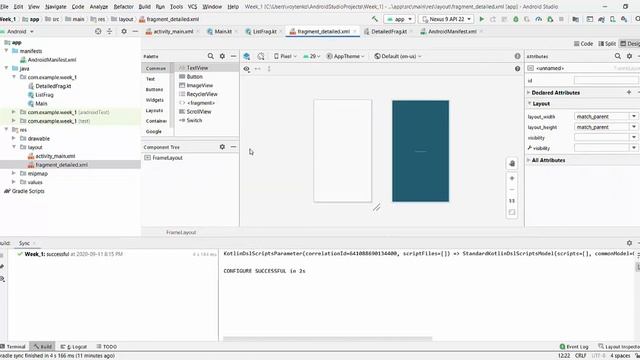Open layout_width match_parent dropdown
The height and width of the screenshot is (360, 640).
pyautogui.click(x=634, y=117)
